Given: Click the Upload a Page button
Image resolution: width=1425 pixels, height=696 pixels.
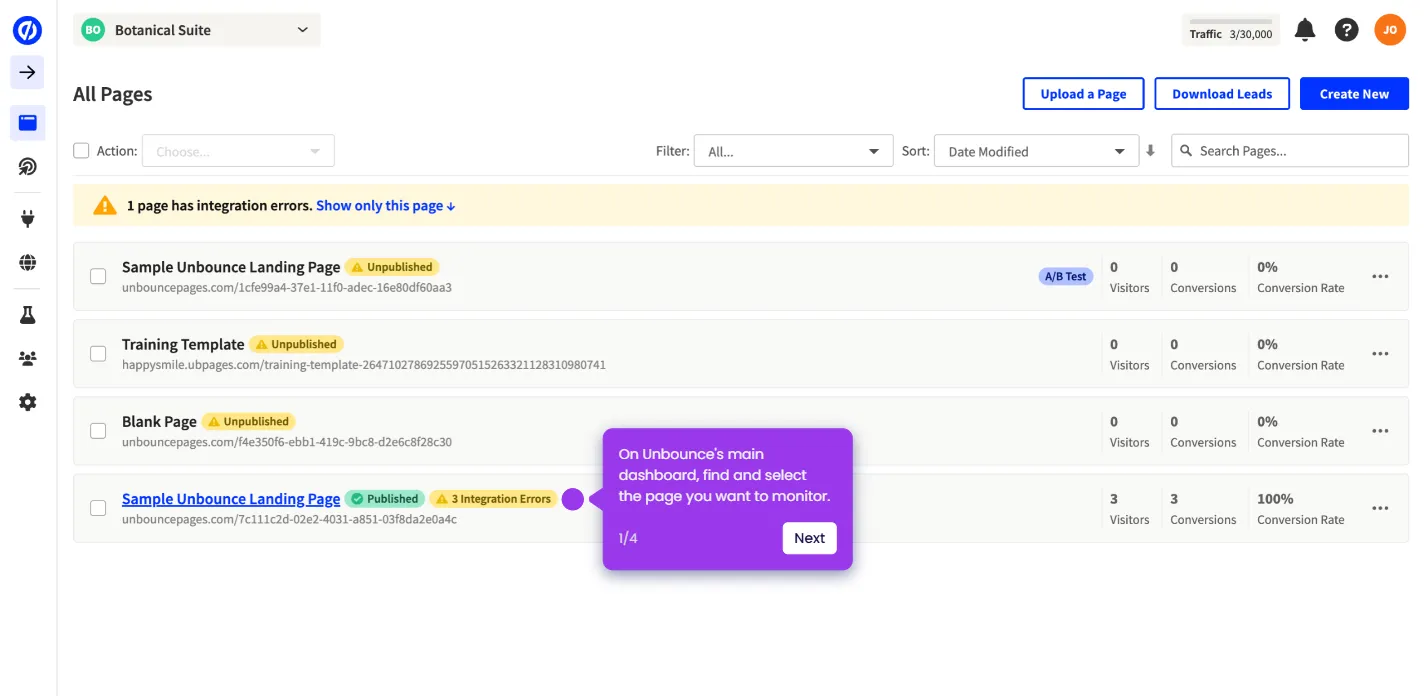Looking at the screenshot, I should point(1083,94).
